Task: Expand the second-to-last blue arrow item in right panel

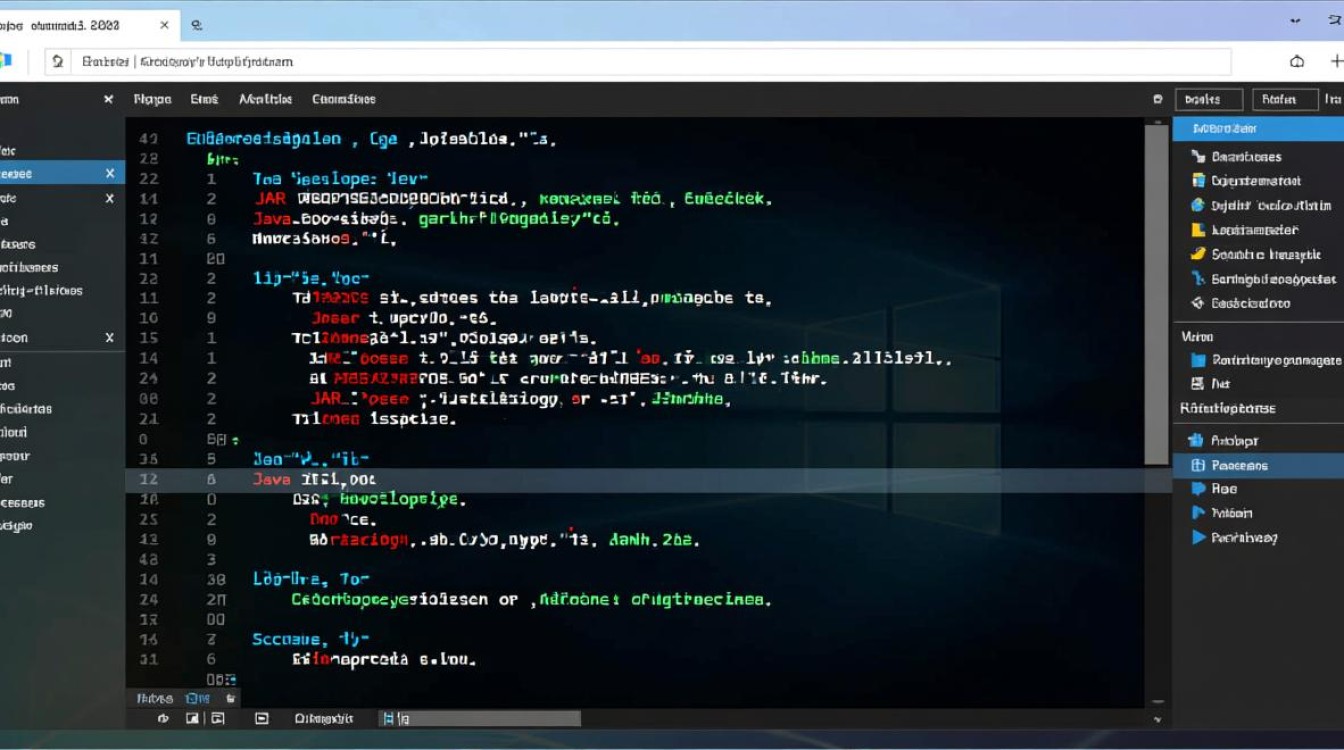Action: point(1198,513)
